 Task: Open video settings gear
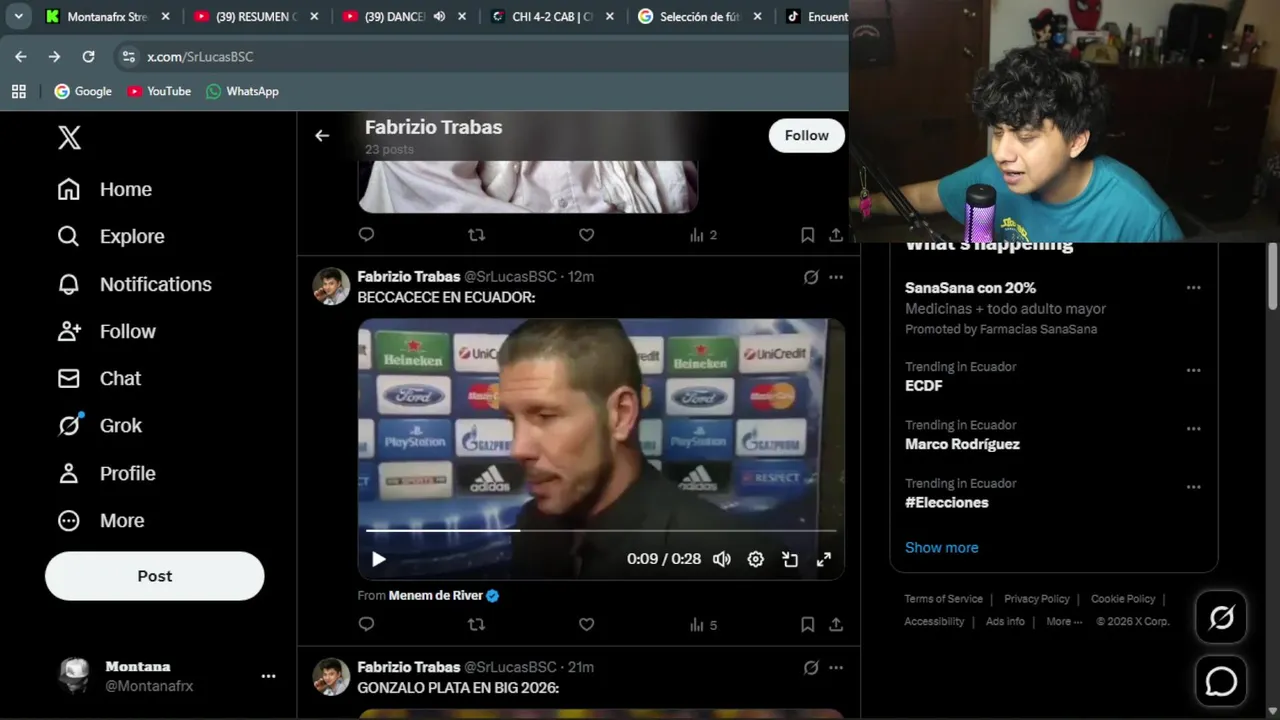click(756, 559)
